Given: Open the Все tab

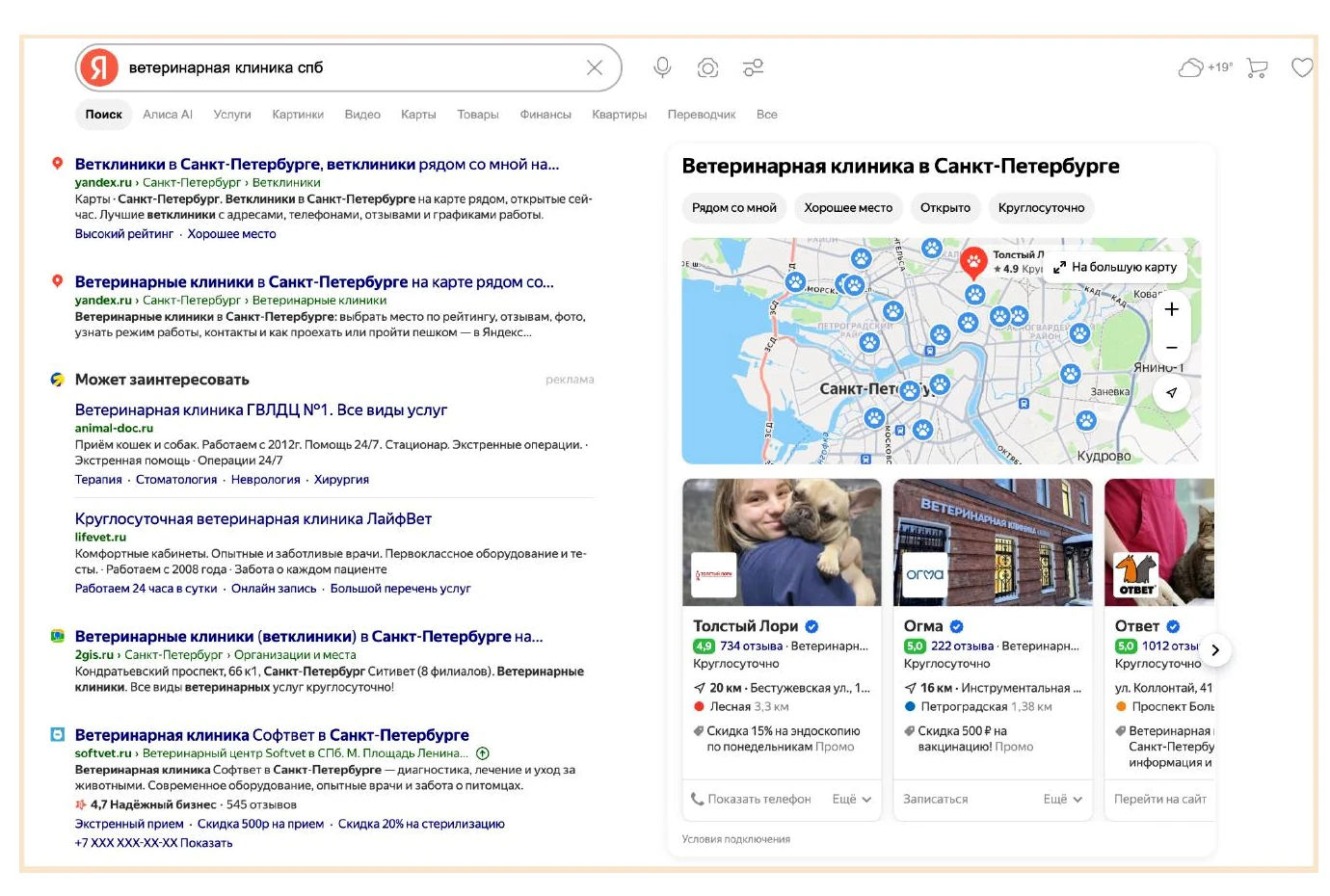Looking at the screenshot, I should point(767,115).
